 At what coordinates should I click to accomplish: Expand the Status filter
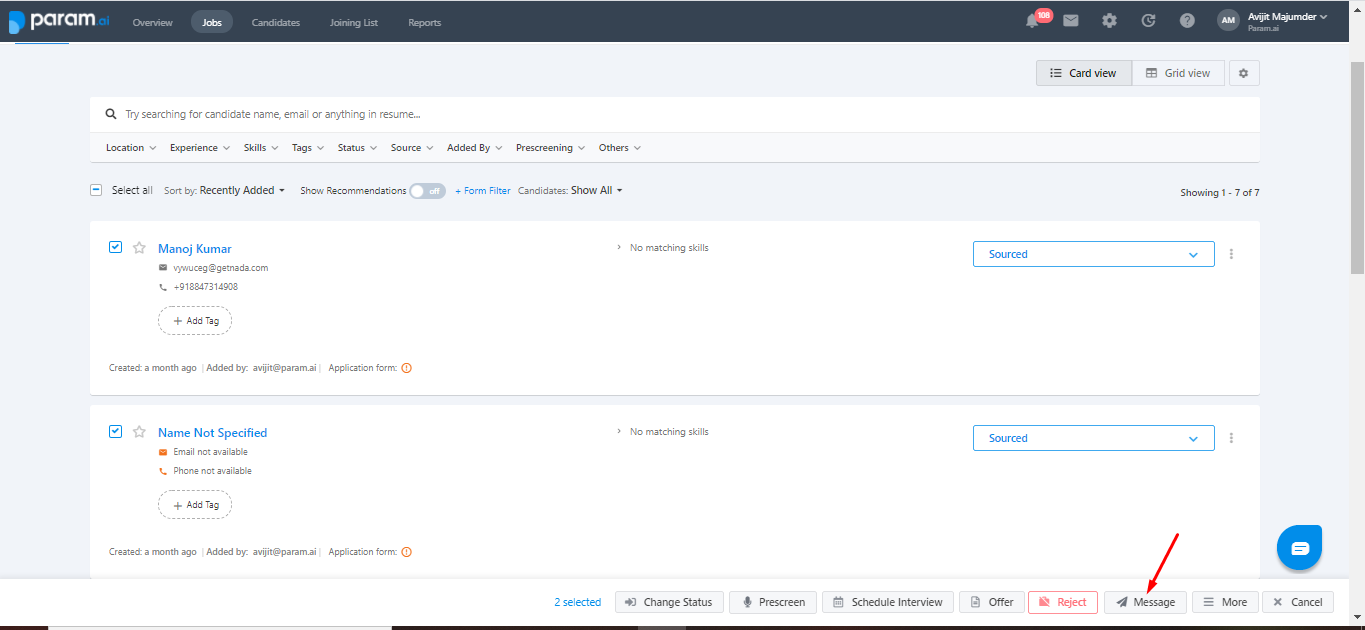click(357, 148)
